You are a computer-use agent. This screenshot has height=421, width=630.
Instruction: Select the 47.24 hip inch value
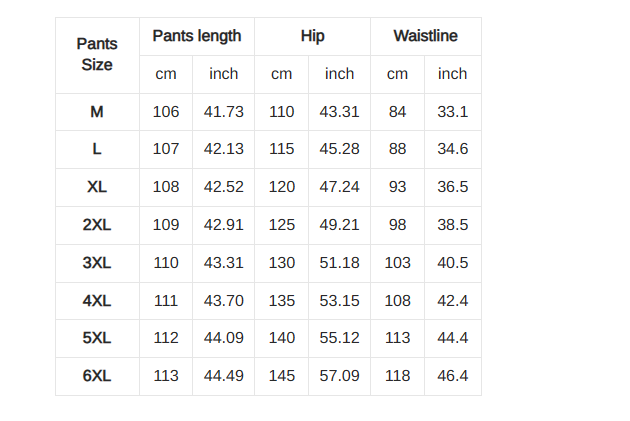point(340,187)
